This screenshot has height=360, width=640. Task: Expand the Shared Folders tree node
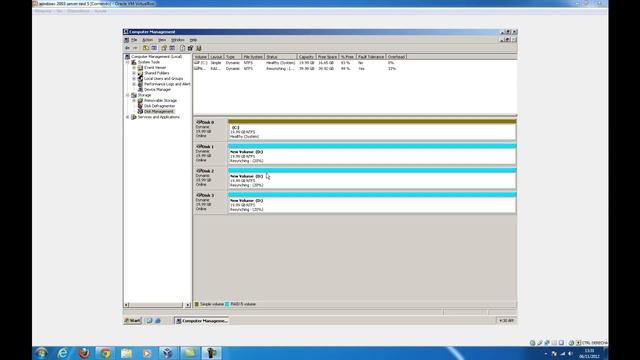(x=134, y=73)
